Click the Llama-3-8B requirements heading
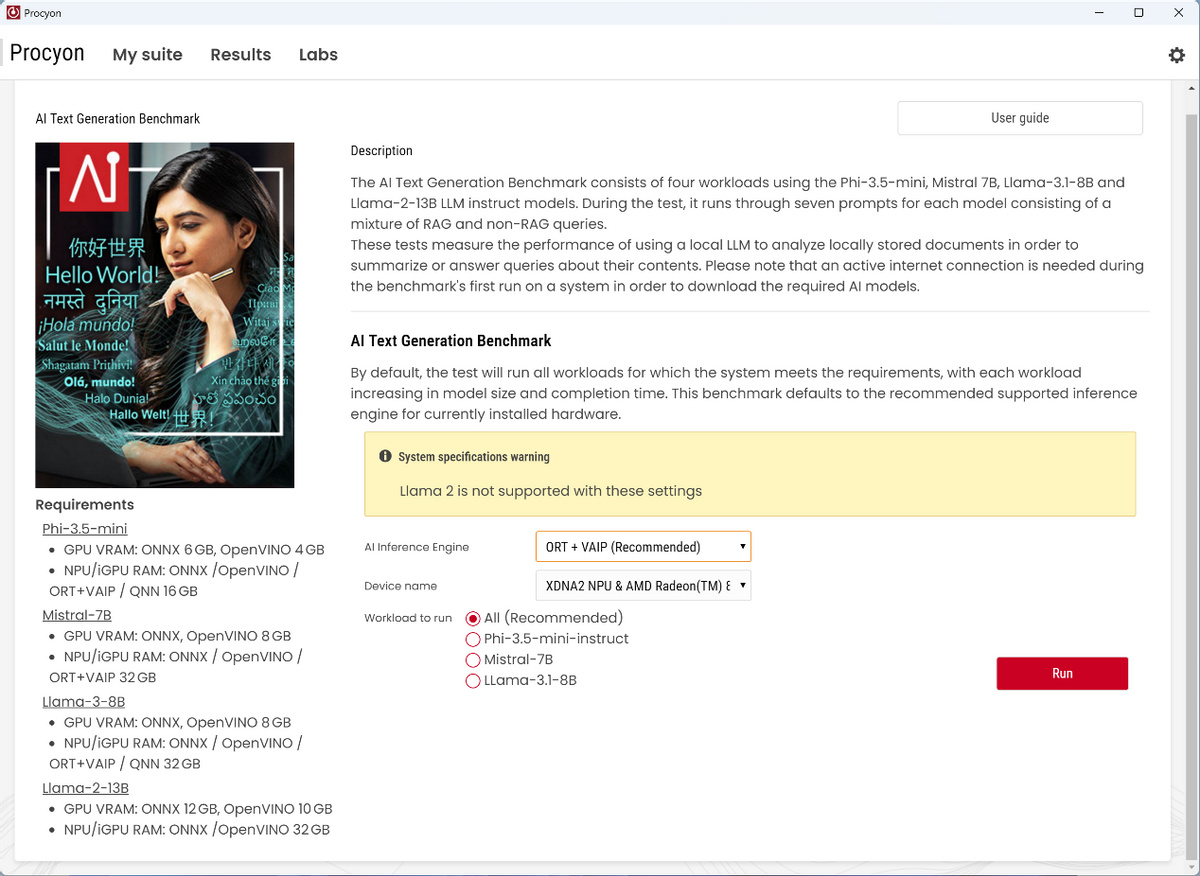This screenshot has width=1200, height=876. [84, 701]
